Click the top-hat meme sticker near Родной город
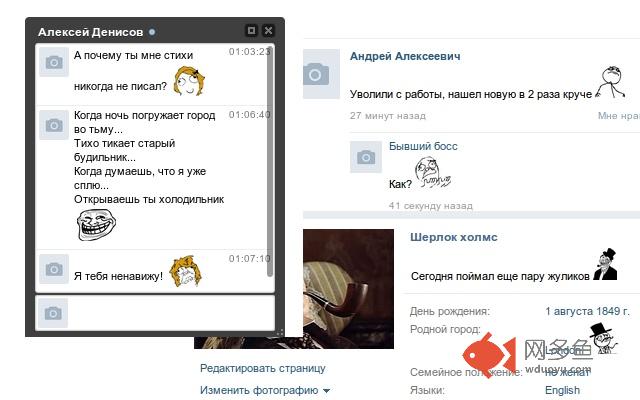640x400 pixels. point(603,338)
